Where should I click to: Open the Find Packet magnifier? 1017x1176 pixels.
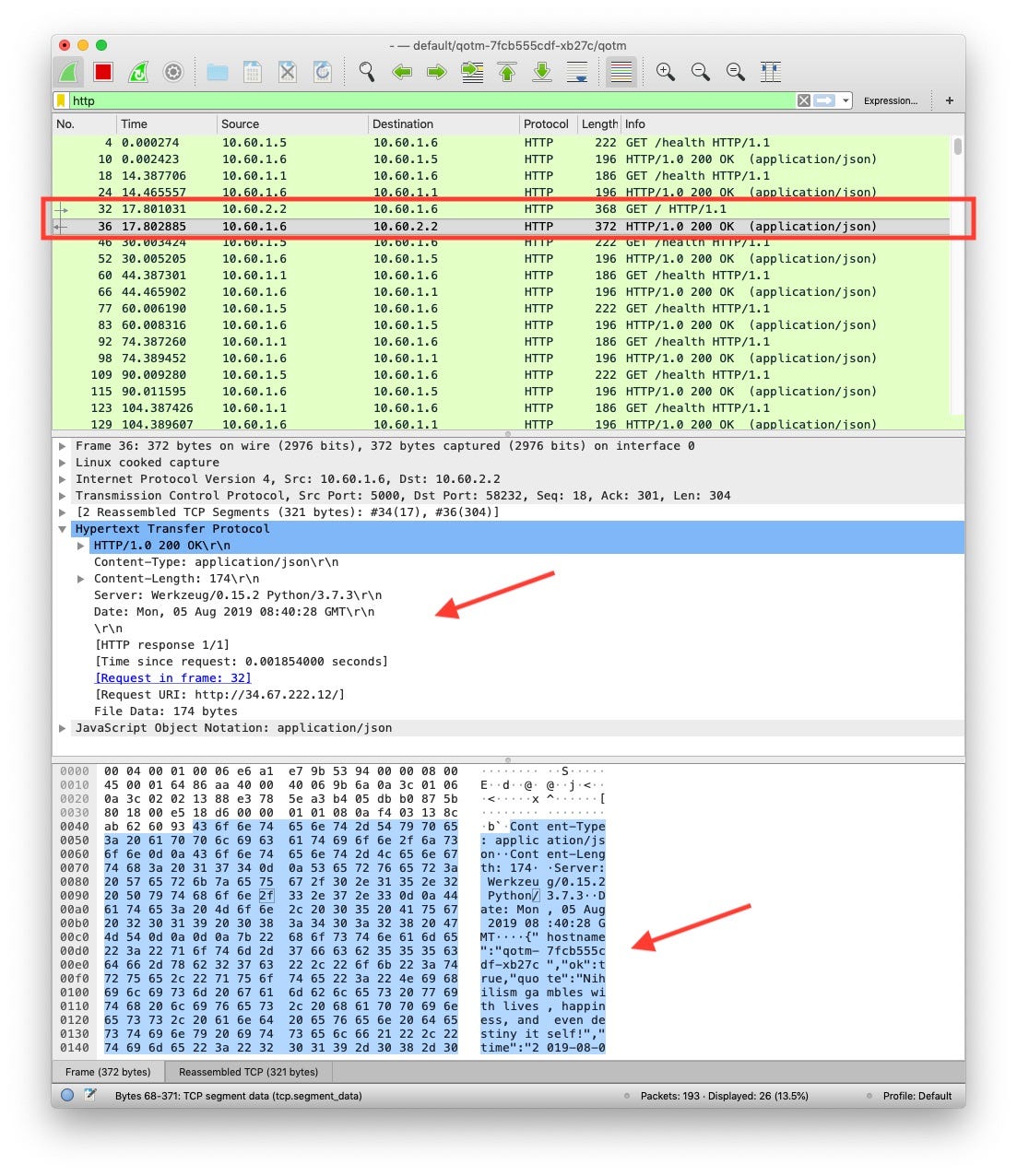click(367, 72)
